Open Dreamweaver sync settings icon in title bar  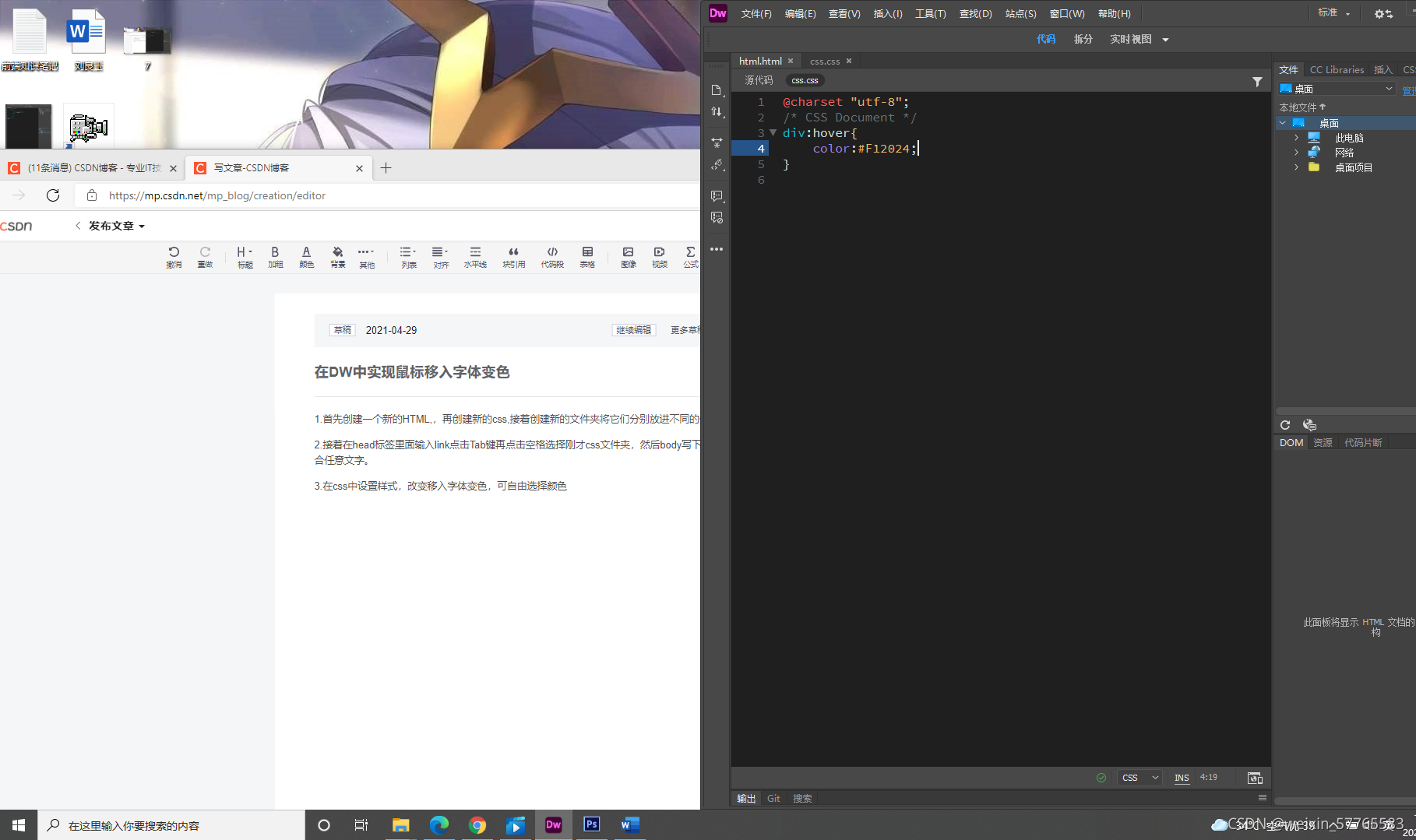pos(1383,14)
